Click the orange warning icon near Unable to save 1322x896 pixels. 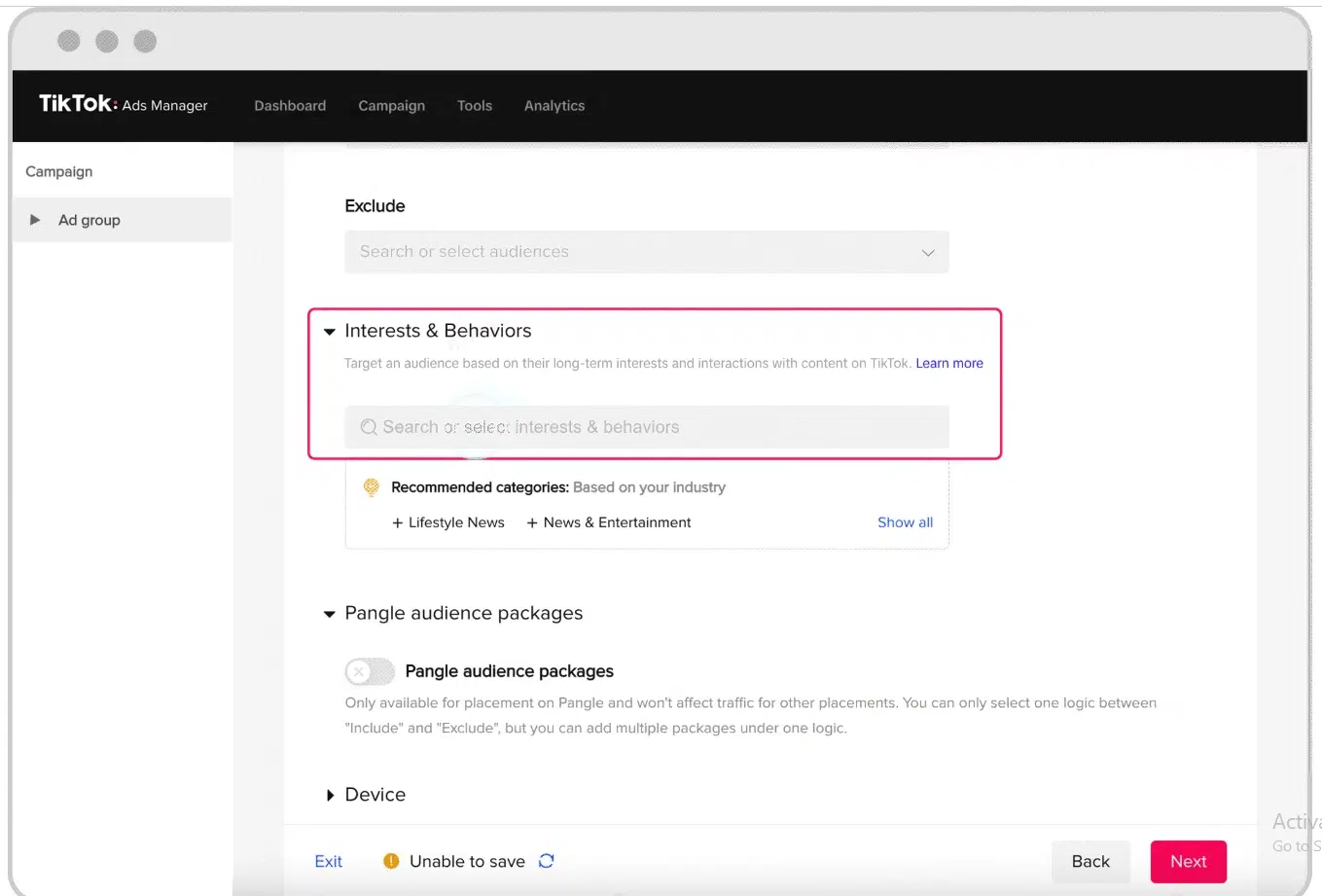391,861
